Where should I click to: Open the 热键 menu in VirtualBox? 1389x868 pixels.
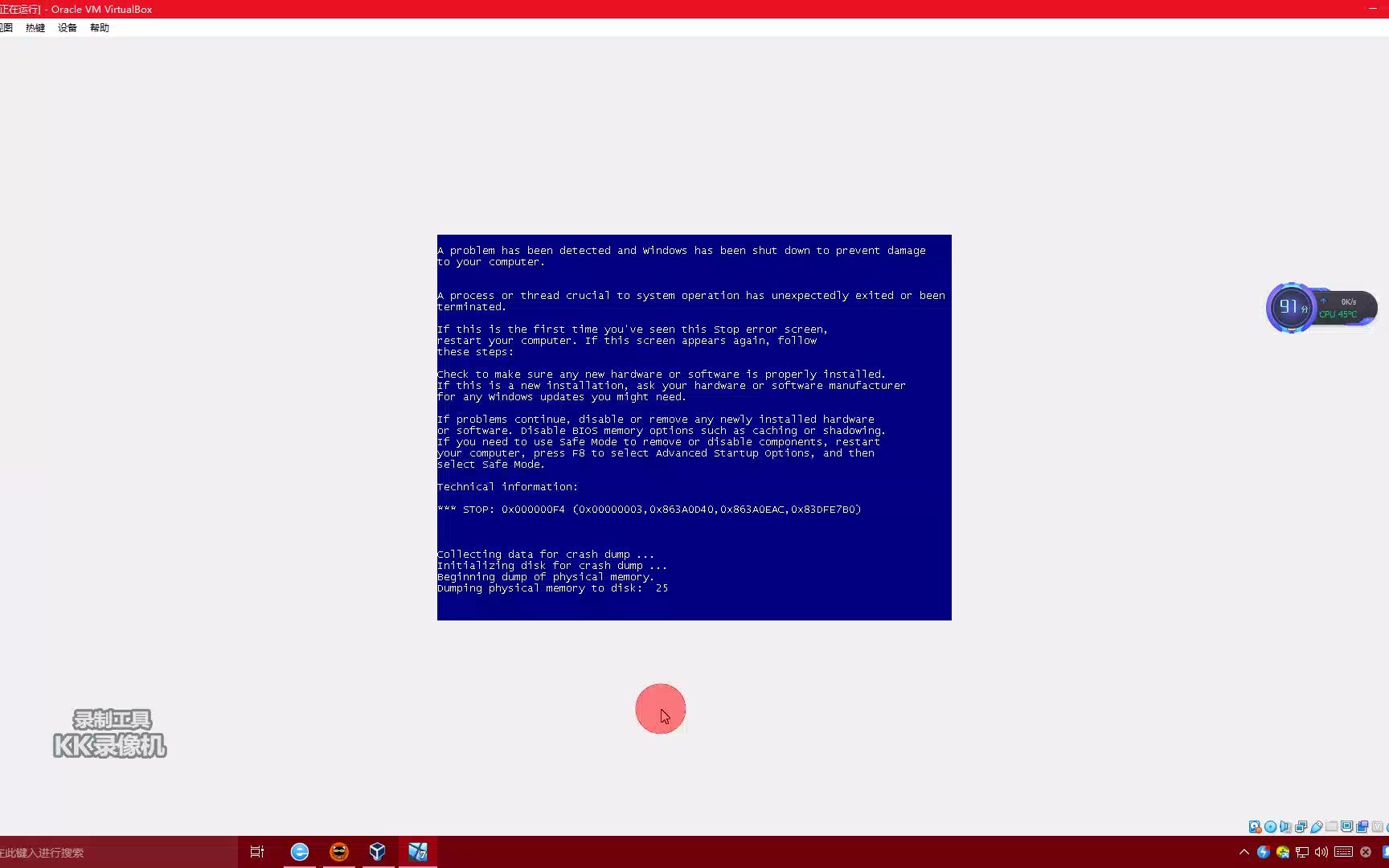click(x=35, y=27)
